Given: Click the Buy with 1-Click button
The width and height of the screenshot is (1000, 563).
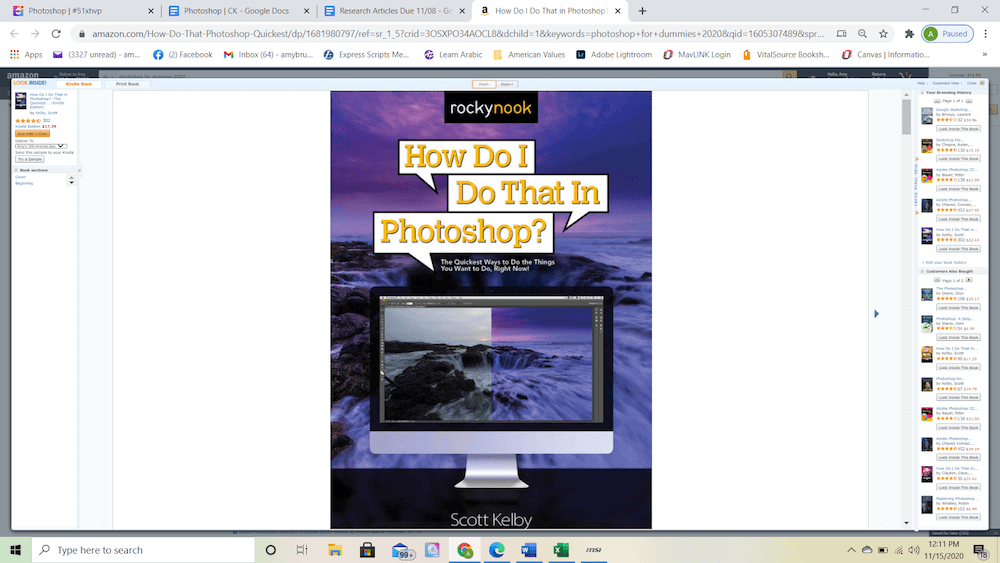Looking at the screenshot, I should tap(32, 134).
